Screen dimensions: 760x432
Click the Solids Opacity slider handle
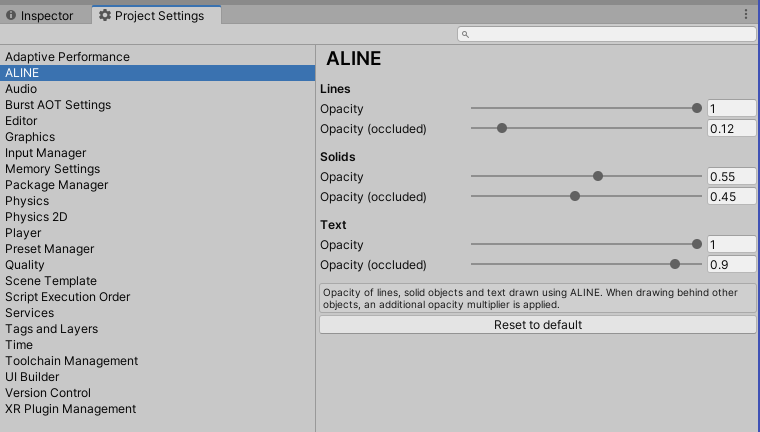click(x=598, y=176)
